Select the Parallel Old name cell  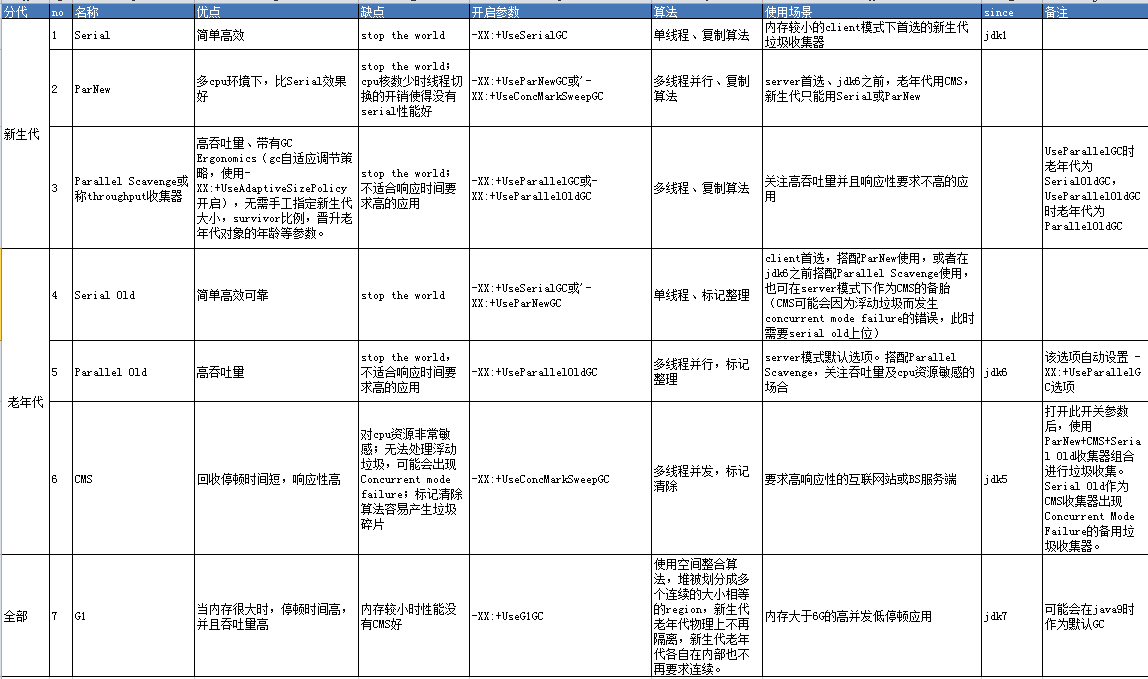click(133, 371)
